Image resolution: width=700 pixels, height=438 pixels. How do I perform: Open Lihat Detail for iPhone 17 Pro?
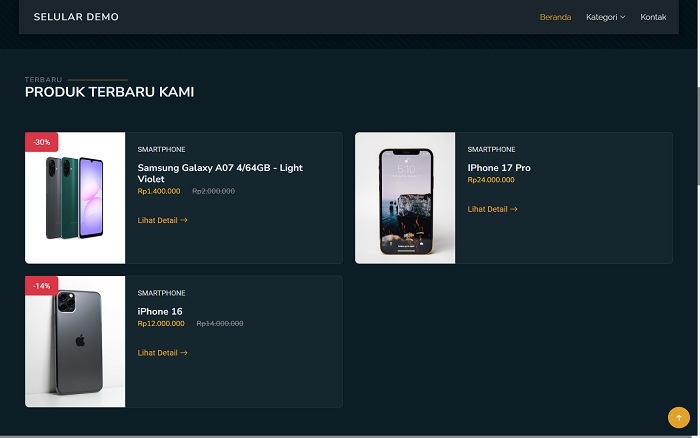(x=492, y=209)
